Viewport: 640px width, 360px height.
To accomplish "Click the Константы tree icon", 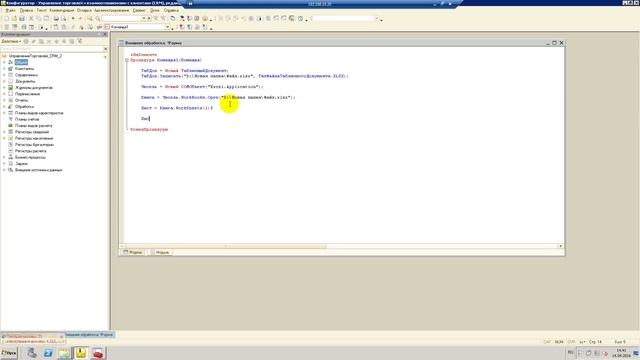I will tap(11, 69).
